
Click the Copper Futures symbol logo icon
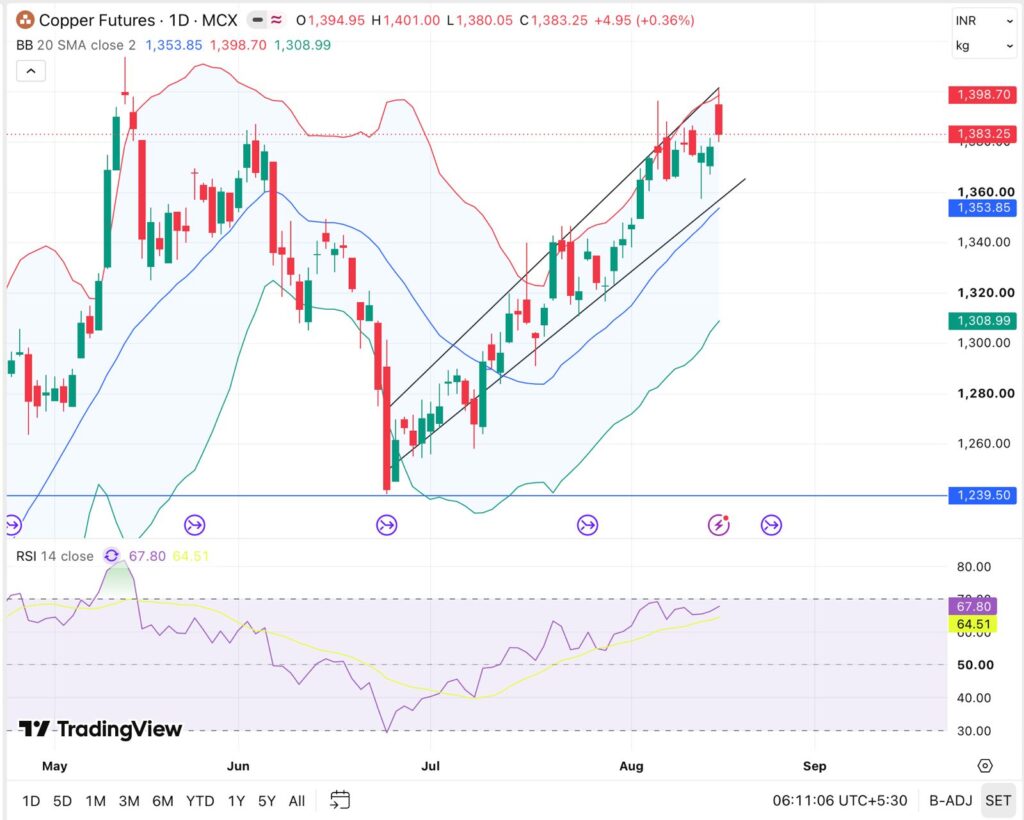(25, 20)
